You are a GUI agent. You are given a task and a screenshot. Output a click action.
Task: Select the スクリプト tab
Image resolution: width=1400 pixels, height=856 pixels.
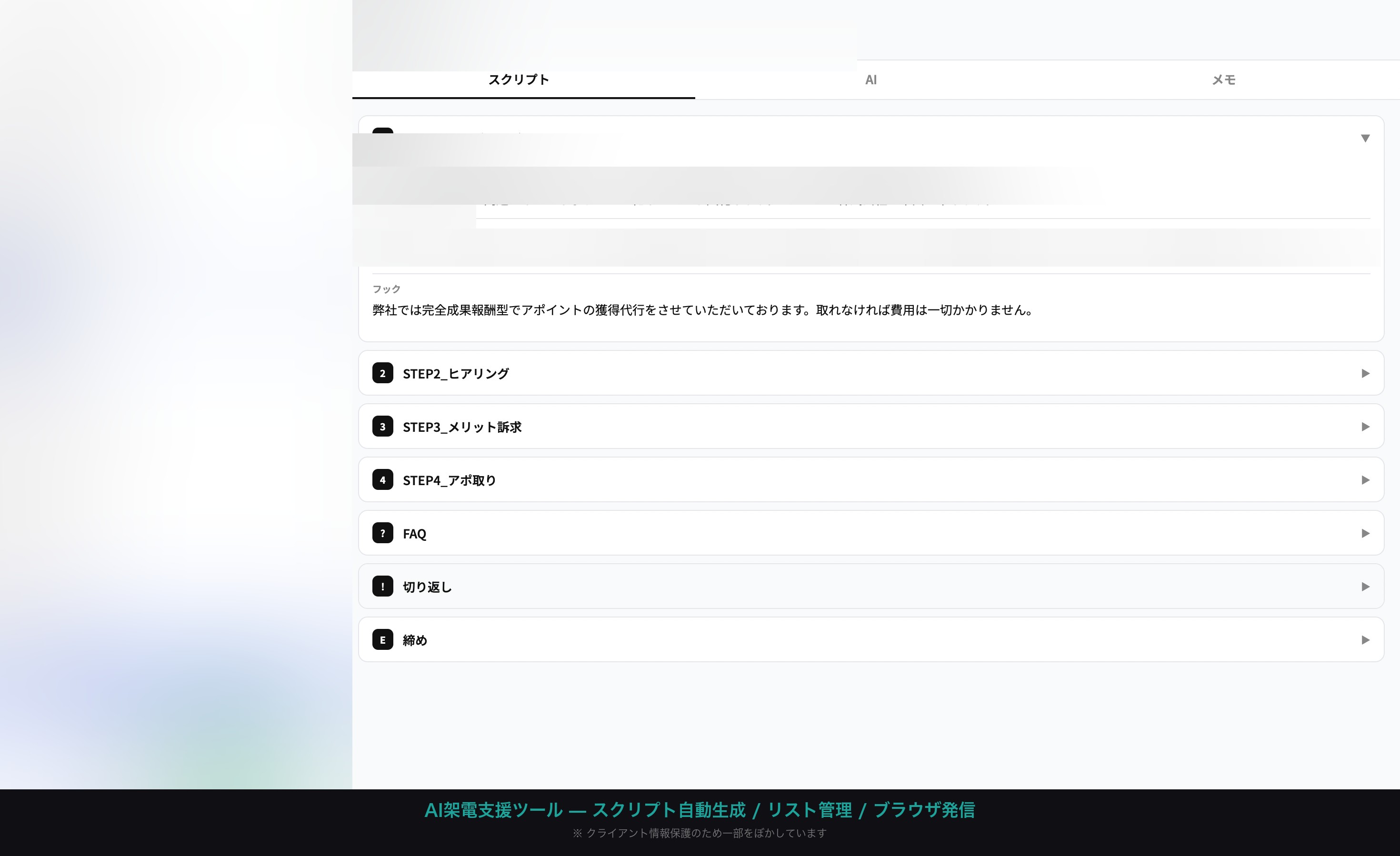pyautogui.click(x=518, y=80)
